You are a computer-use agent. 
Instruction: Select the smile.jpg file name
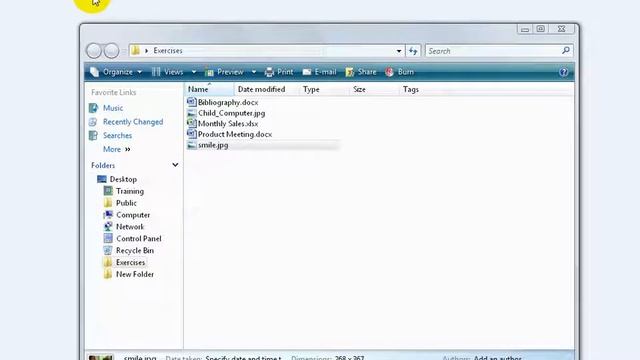[213, 145]
